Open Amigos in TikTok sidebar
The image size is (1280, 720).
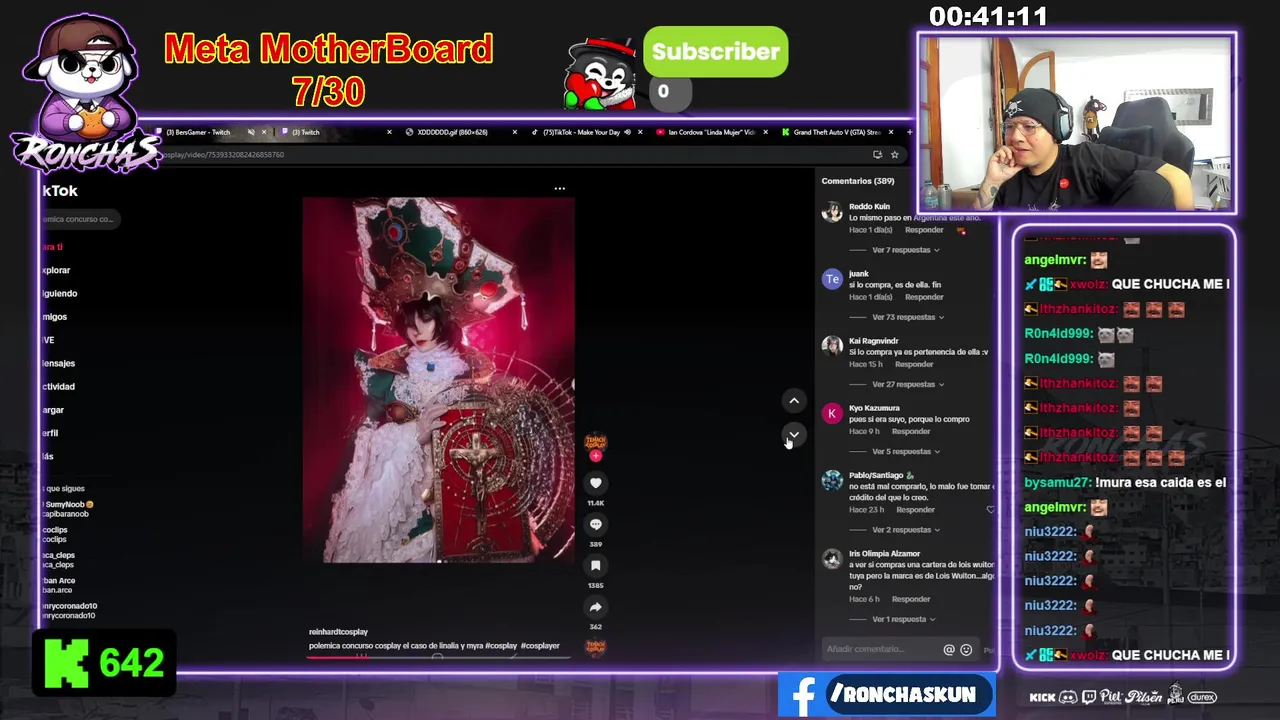pyautogui.click(x=54, y=317)
